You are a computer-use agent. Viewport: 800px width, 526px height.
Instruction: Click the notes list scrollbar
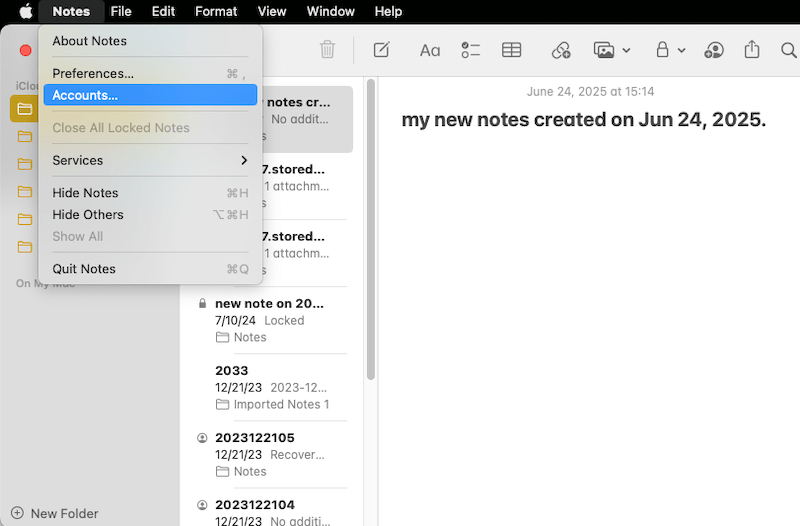coord(371,230)
